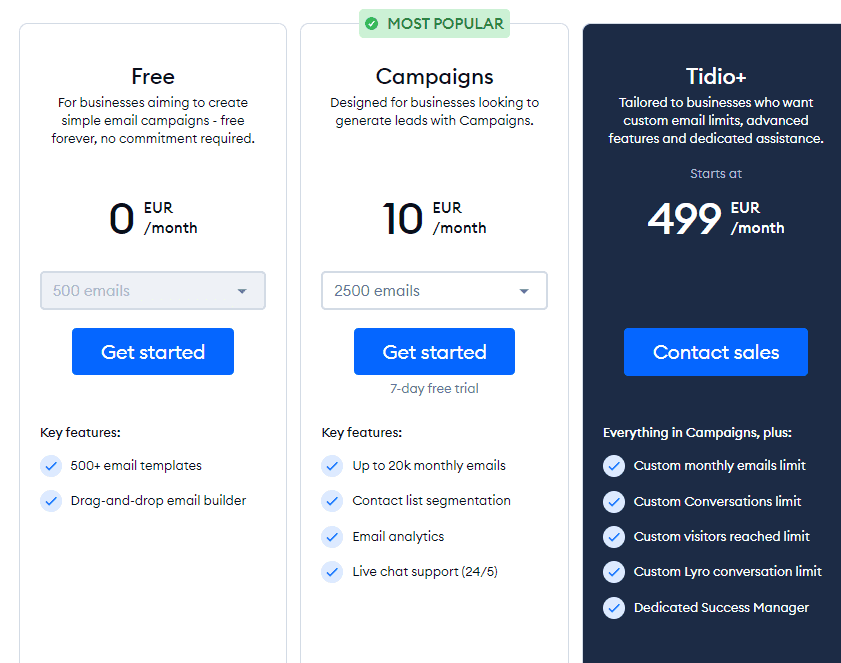The width and height of the screenshot is (841, 663).
Task: Click Get started under Campaigns plan
Action: [434, 352]
